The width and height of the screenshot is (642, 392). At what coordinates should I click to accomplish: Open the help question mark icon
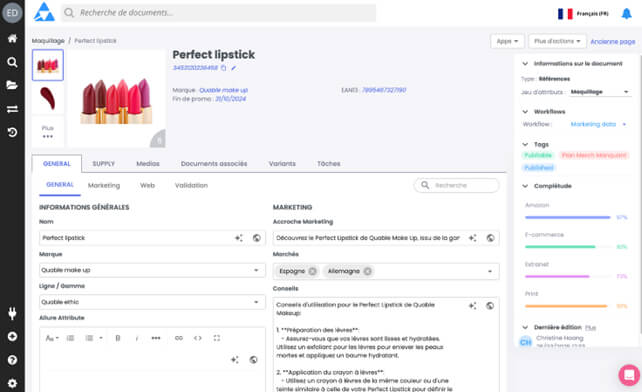pos(12,360)
